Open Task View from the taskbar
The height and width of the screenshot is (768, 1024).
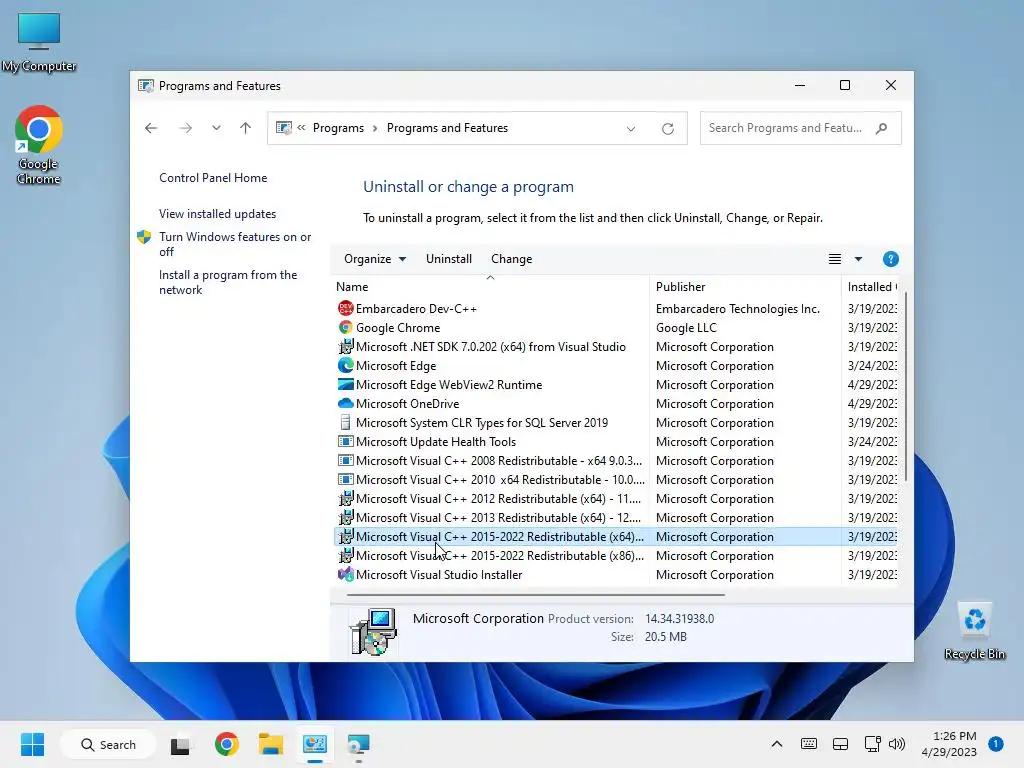pos(180,744)
